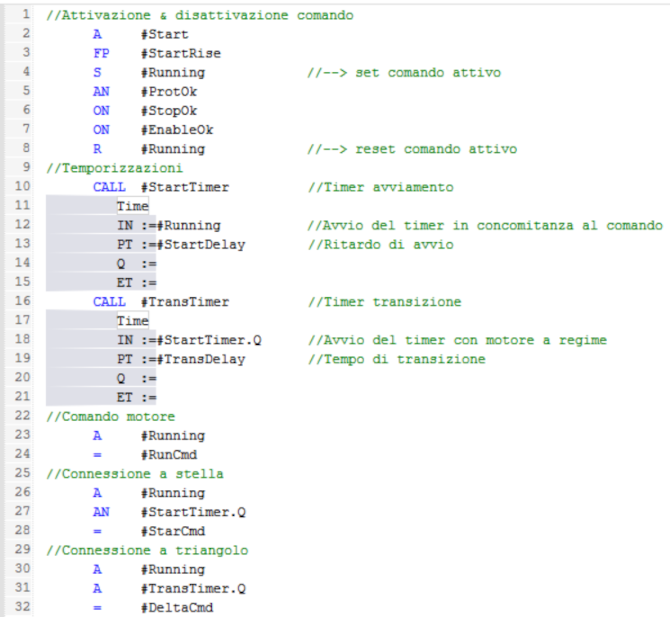Select the CALL keyword on line 10

point(109,187)
